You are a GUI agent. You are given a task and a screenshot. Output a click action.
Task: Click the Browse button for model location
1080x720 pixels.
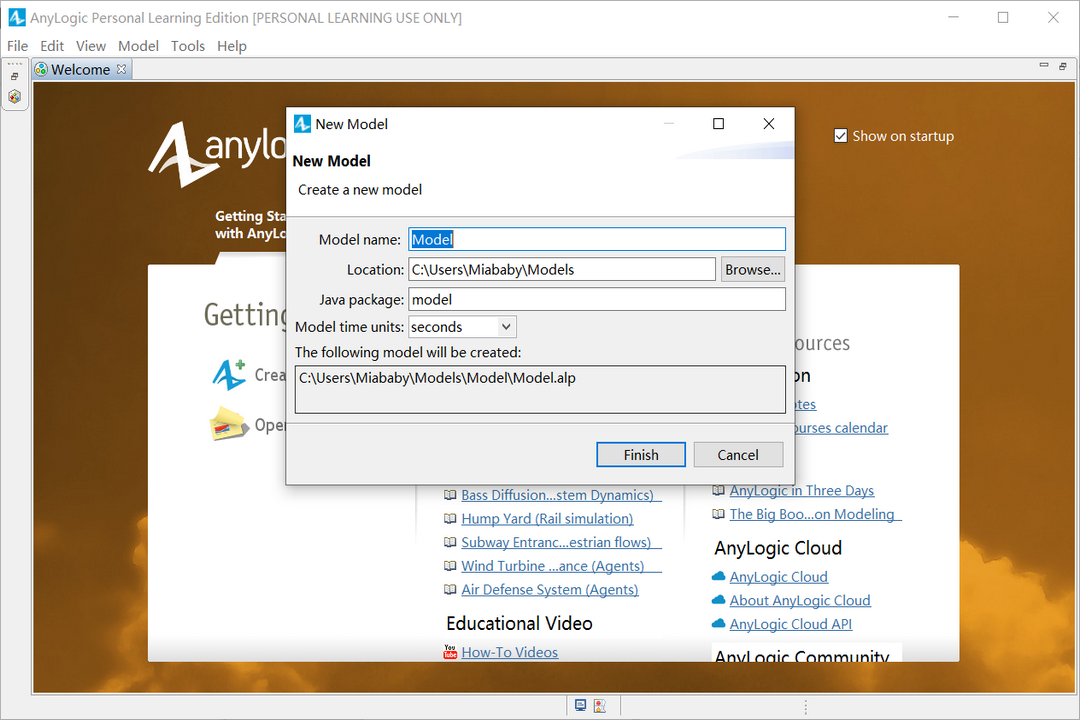point(753,269)
